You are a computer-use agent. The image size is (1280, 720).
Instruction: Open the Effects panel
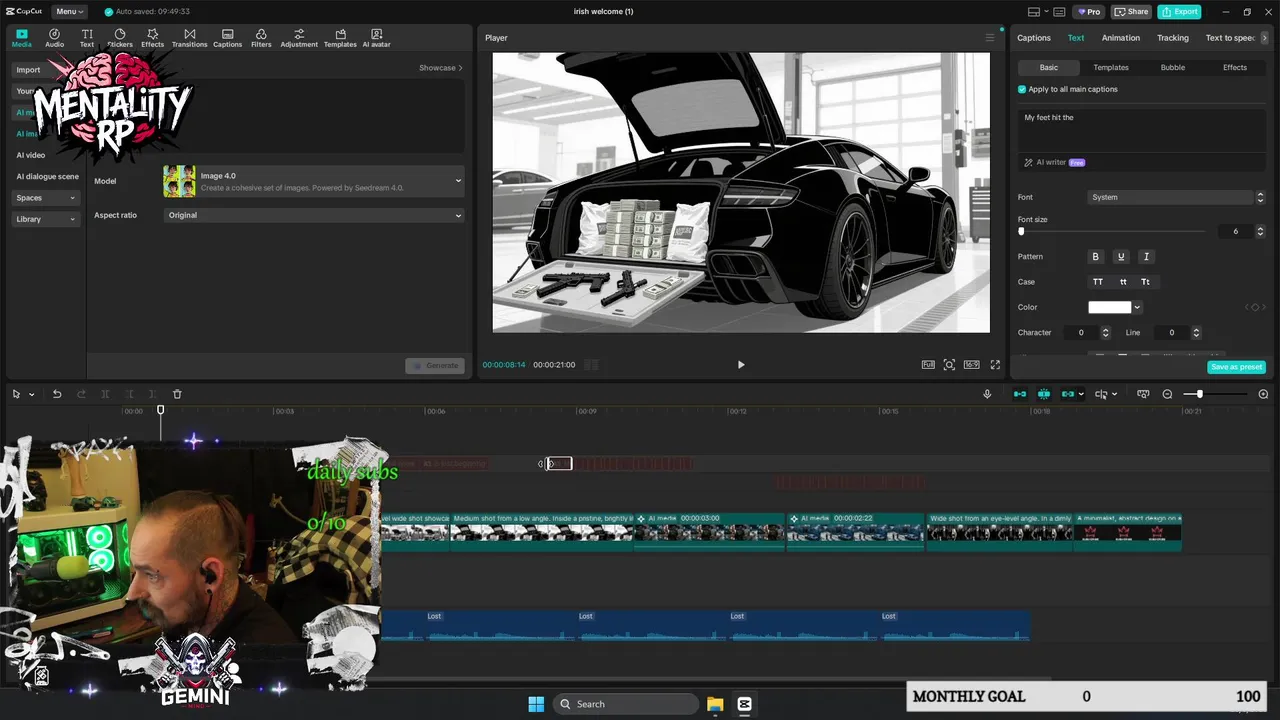click(x=152, y=38)
